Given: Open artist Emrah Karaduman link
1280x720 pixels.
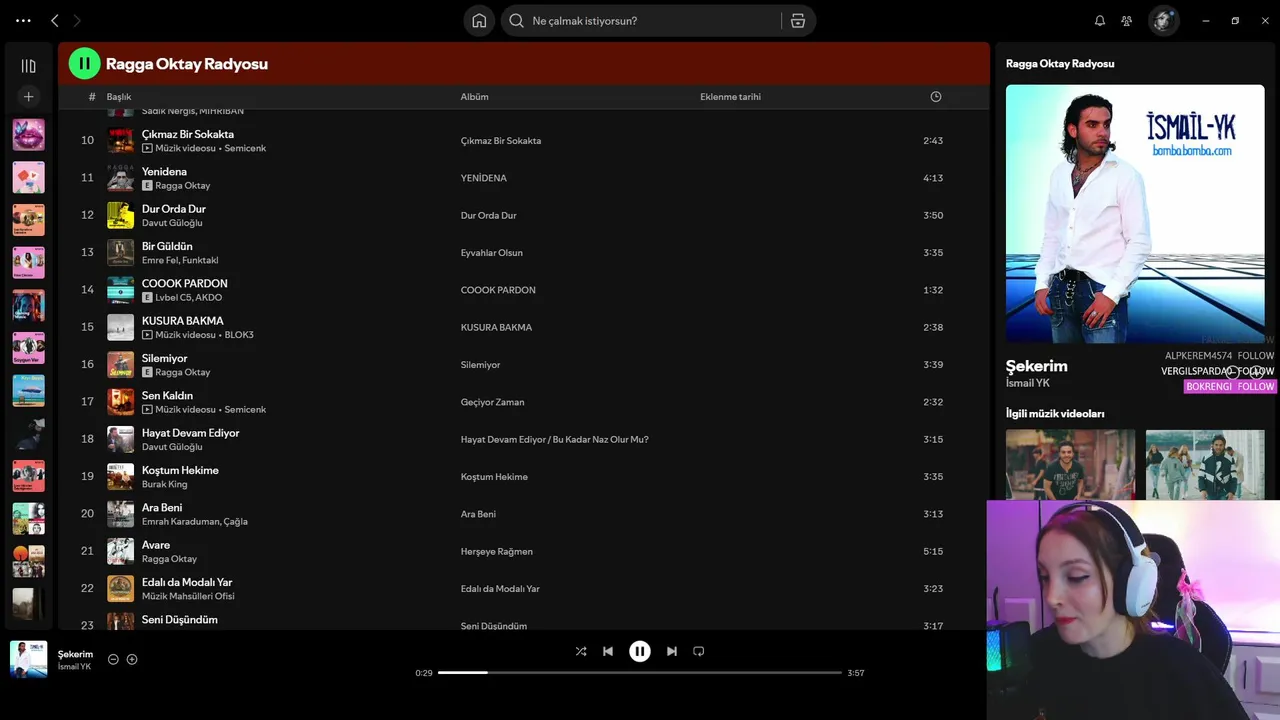Looking at the screenshot, I should click(x=181, y=522).
